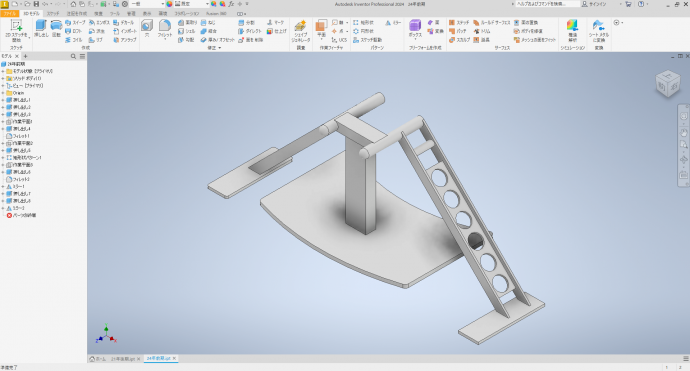Image resolution: width=690 pixels, height=371 pixels.
Task: Select the Hole (穴) tool
Action: 147,29
